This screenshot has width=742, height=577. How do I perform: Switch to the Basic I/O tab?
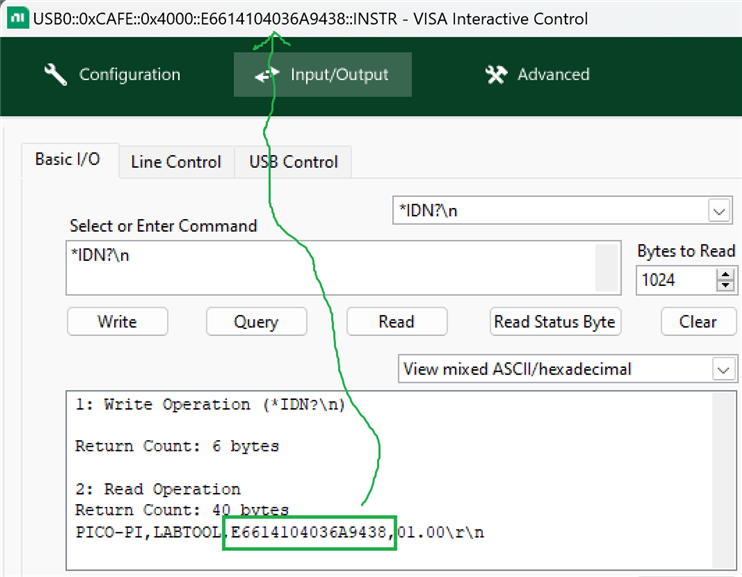[68, 160]
